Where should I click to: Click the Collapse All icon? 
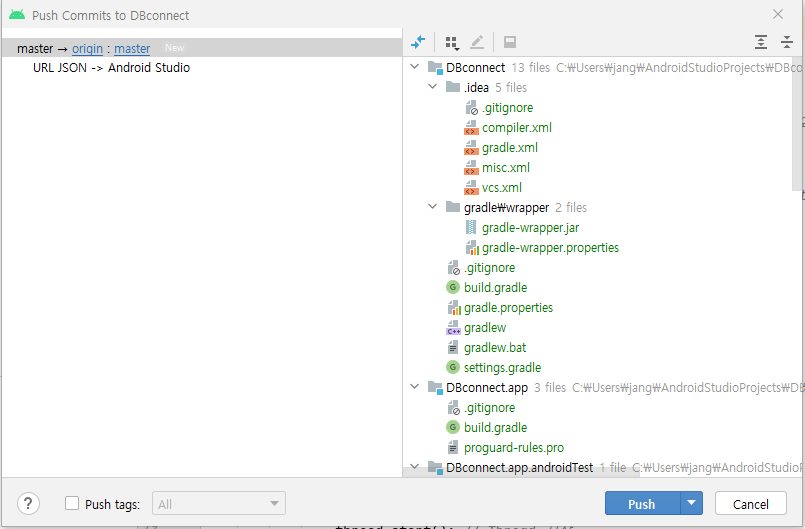pos(787,42)
